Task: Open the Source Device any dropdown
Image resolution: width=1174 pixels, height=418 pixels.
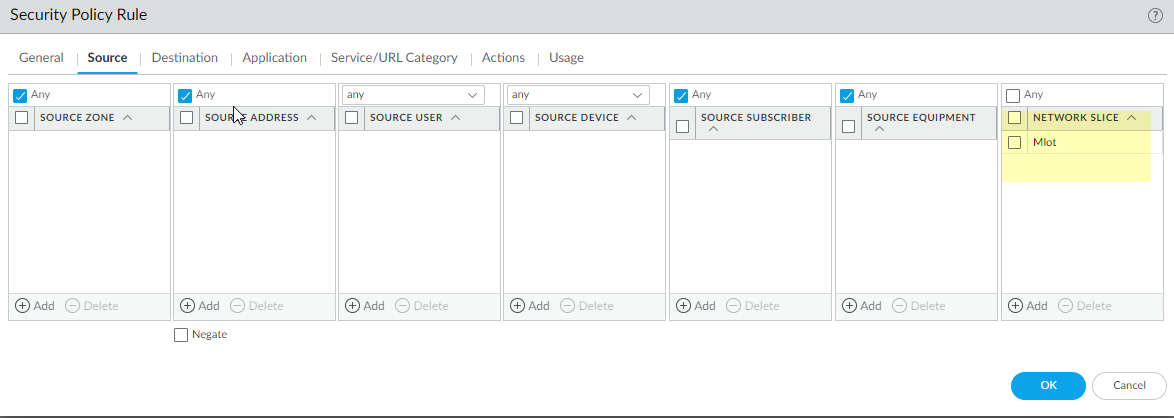Action: [x=637, y=95]
